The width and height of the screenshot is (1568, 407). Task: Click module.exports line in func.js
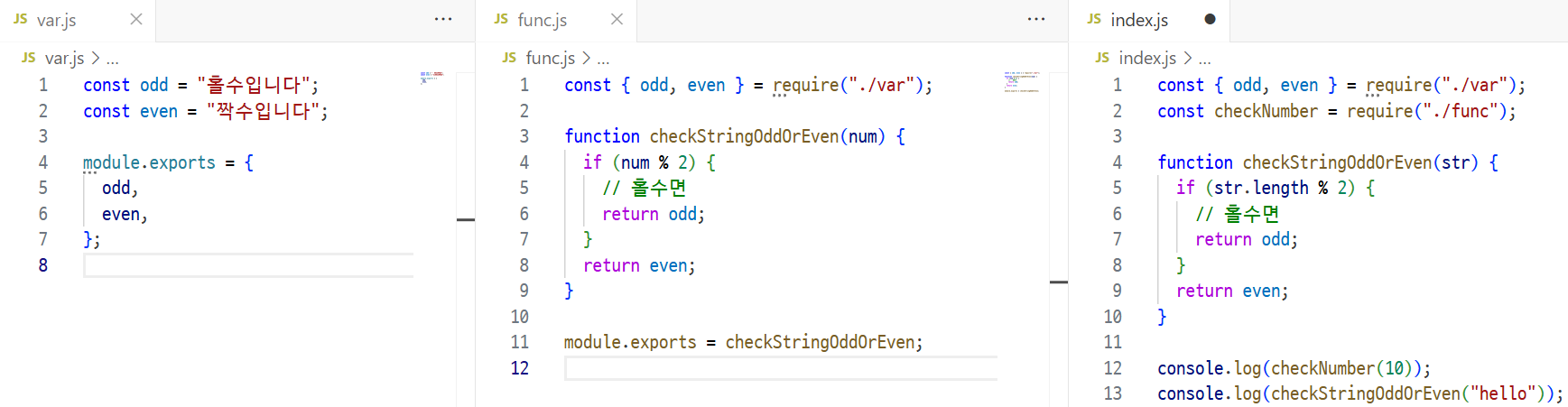(744, 343)
